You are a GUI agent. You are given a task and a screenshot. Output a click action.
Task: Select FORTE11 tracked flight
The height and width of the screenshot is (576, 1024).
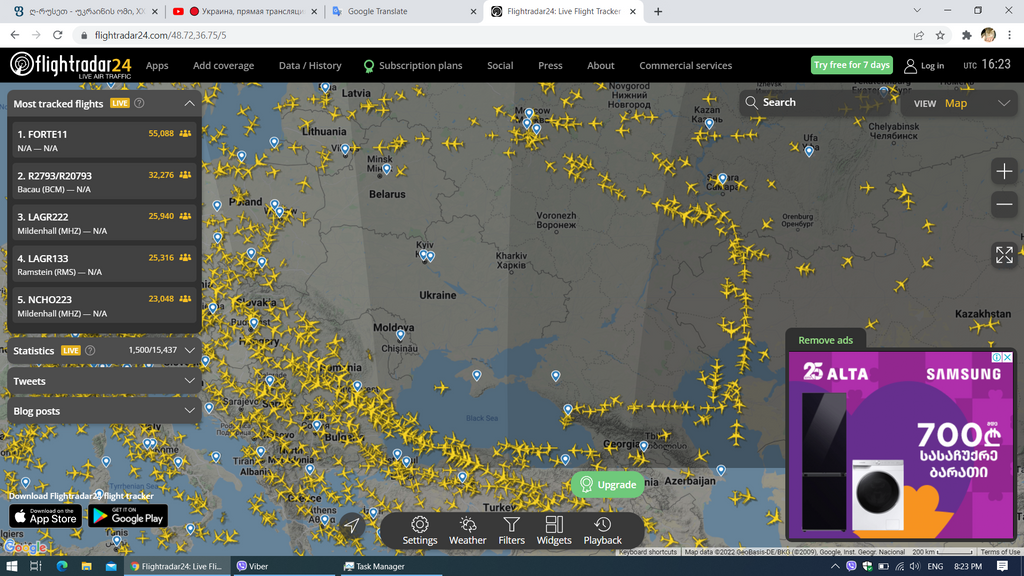[104, 140]
